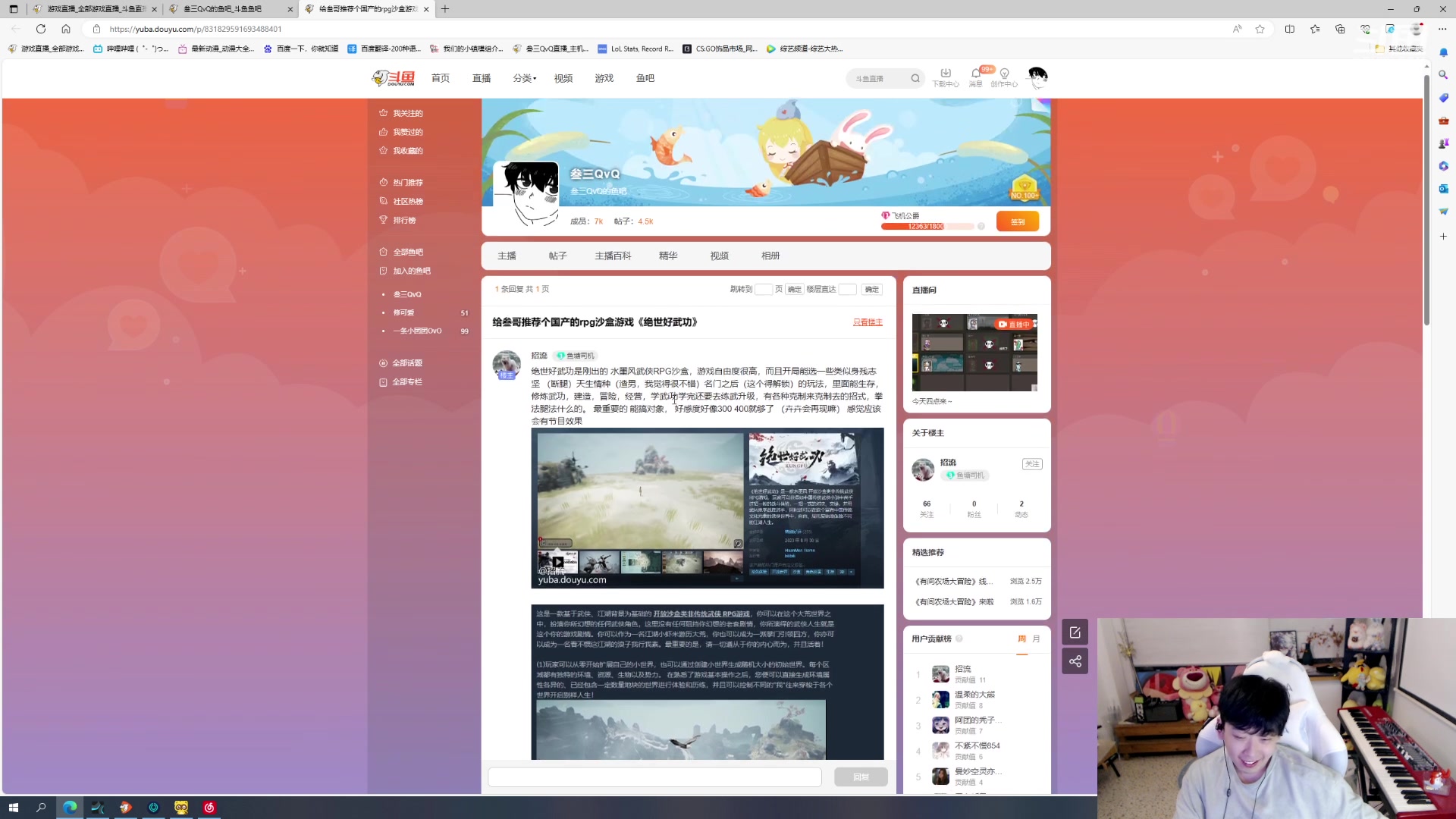Viewport: 1456px width, 819px height.
Task: Click the orange 签到 sign-in button
Action: point(1017,221)
